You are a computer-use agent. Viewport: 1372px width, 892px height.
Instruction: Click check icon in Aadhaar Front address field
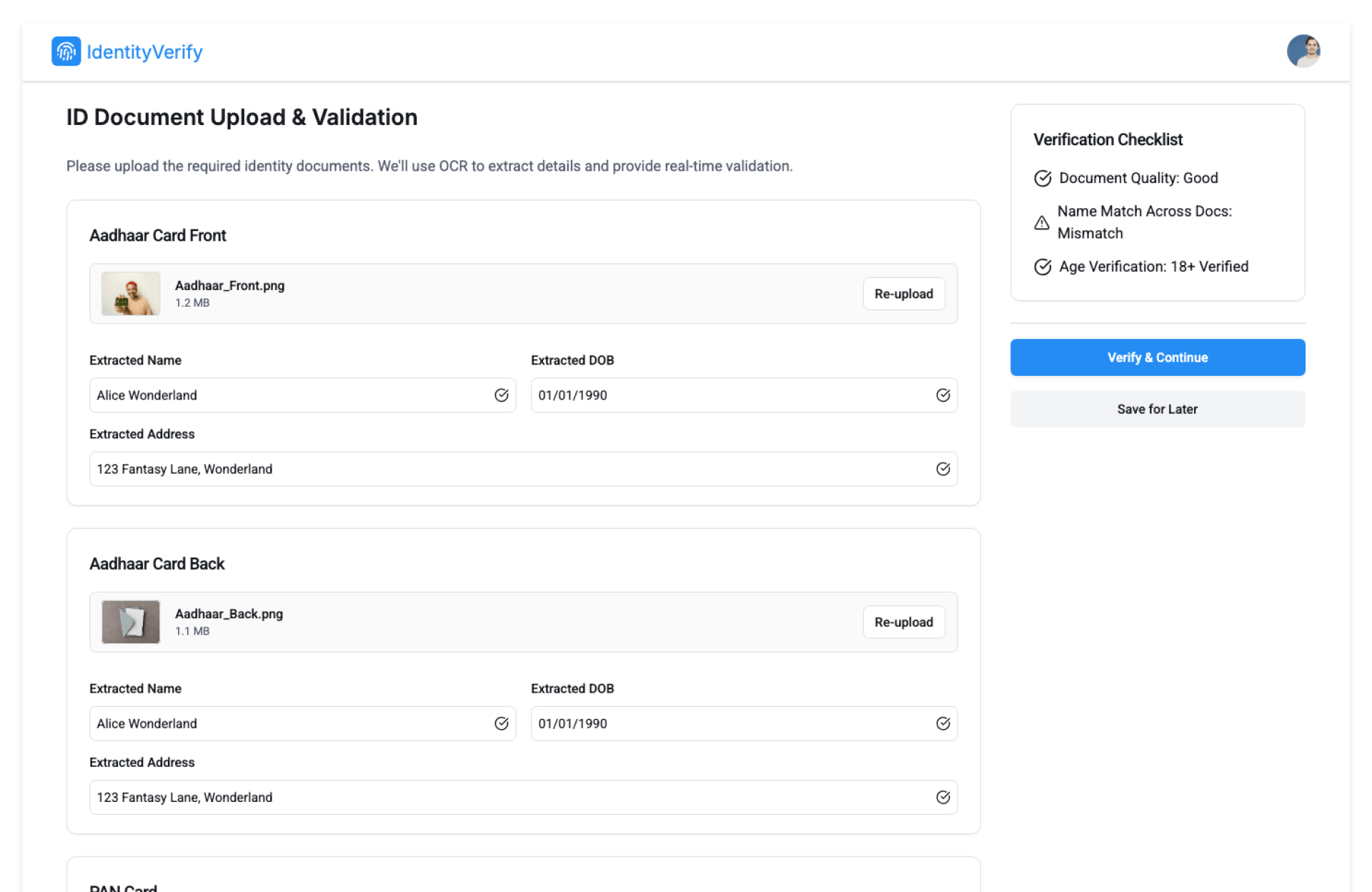(x=943, y=469)
